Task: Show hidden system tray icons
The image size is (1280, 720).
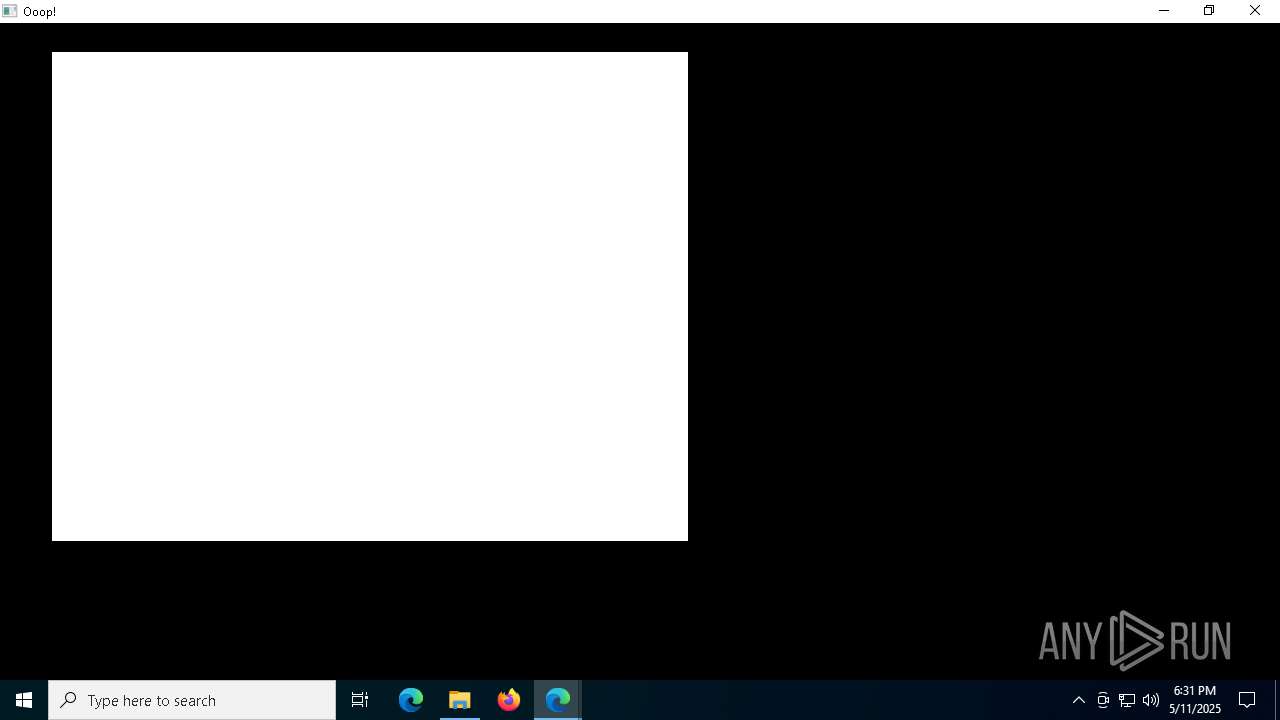Action: [1079, 700]
